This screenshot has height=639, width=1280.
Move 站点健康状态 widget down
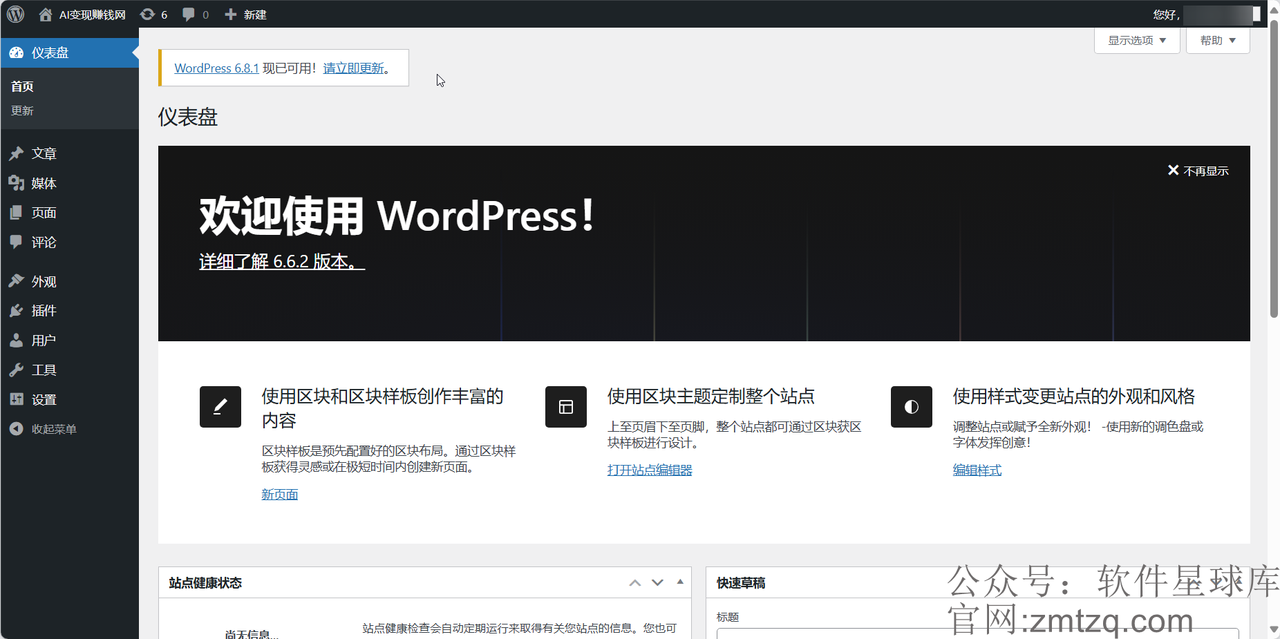point(657,582)
